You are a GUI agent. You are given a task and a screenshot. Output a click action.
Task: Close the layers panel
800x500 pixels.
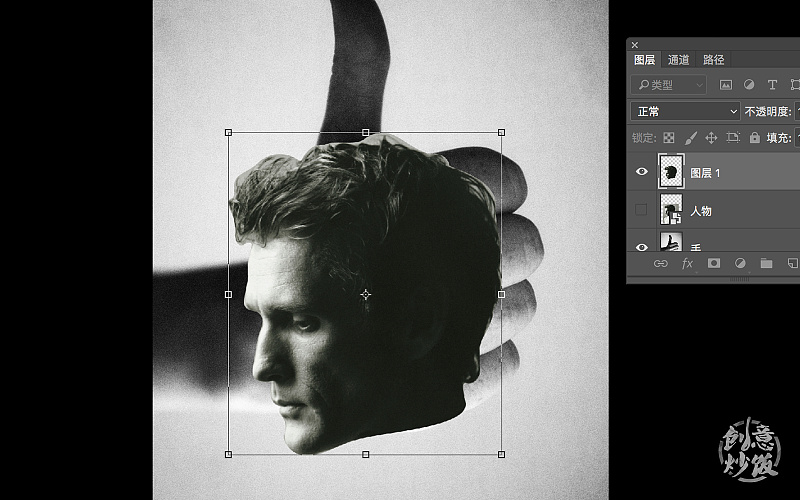coord(635,45)
